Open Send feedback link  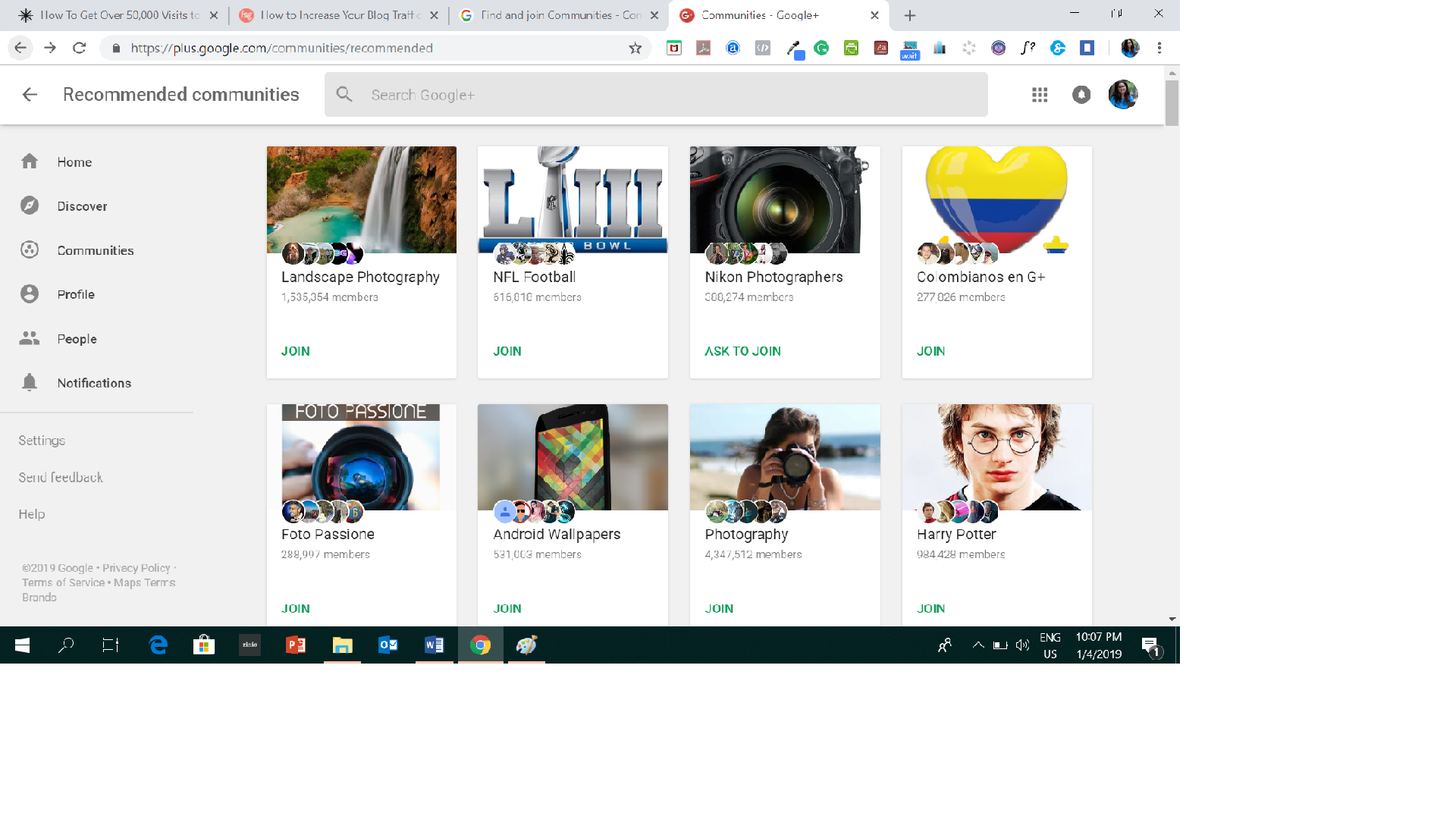[61, 478]
